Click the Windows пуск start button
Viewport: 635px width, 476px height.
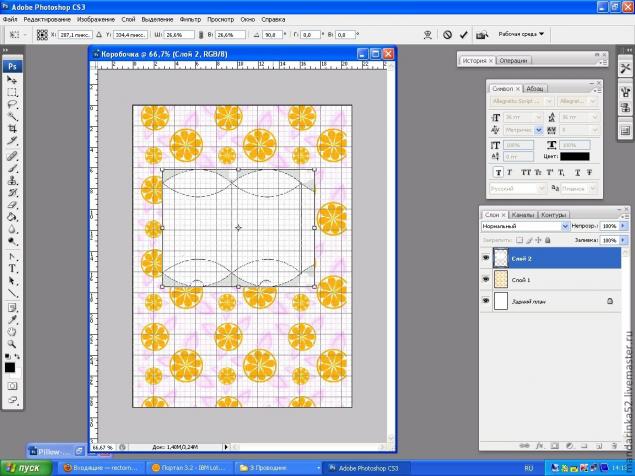point(26,468)
